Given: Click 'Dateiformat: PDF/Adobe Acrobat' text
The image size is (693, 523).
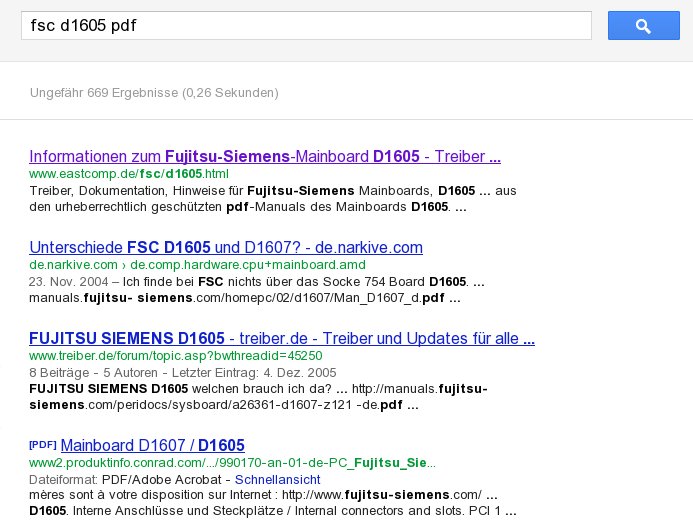Looking at the screenshot, I should tap(126, 480).
